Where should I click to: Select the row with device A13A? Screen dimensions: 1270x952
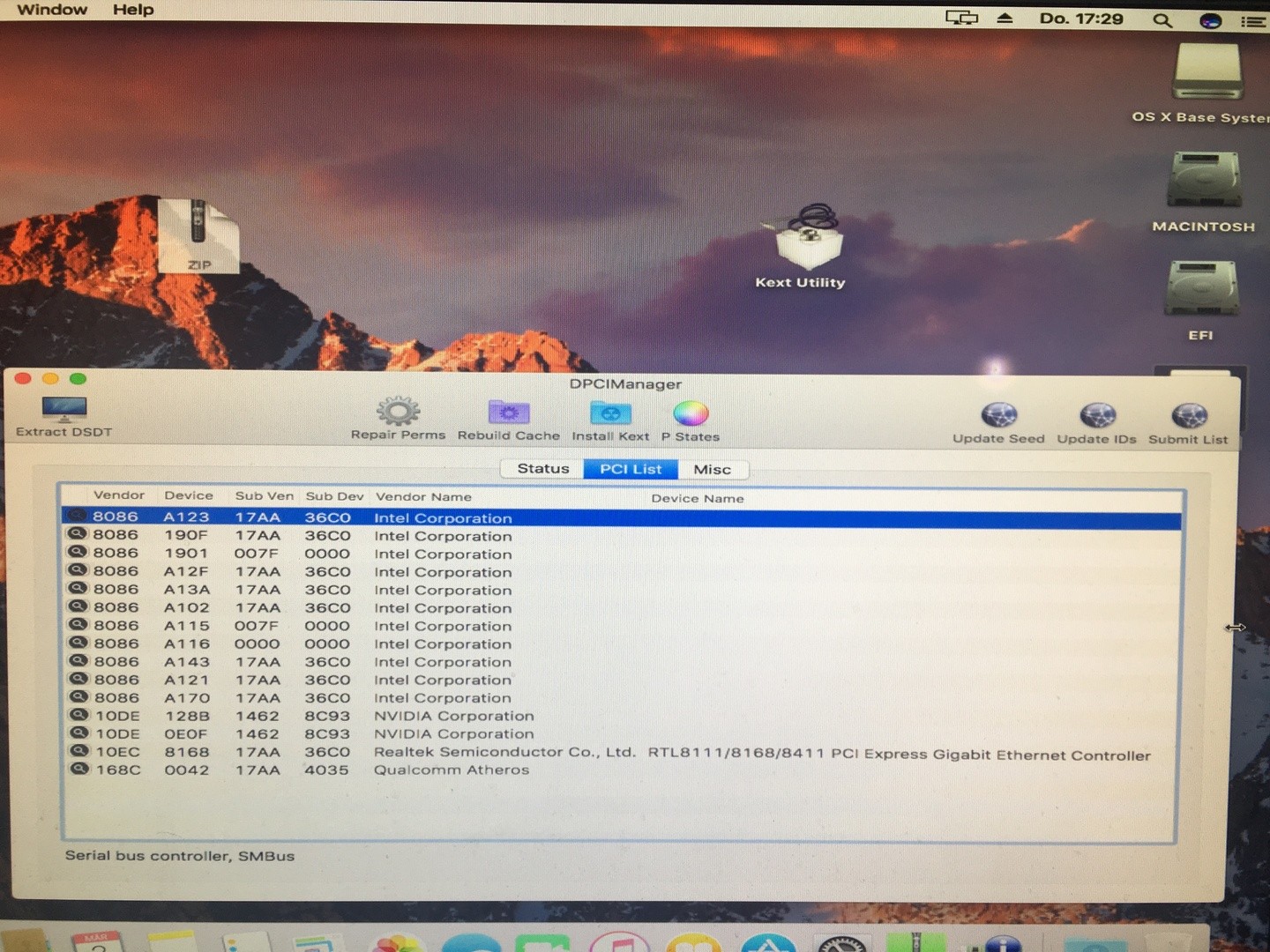622,590
